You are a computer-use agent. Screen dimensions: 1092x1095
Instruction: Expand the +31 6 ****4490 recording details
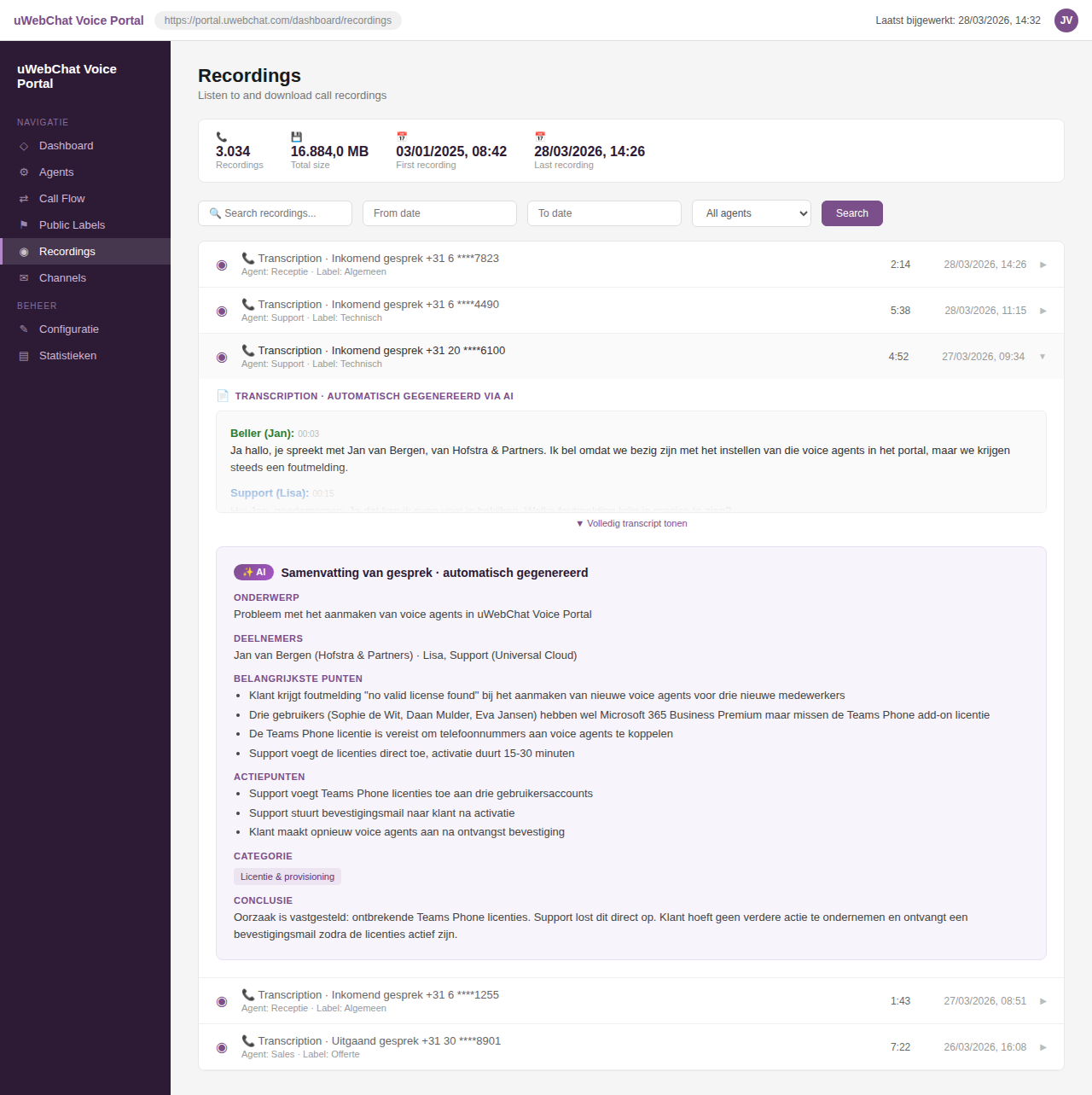click(1043, 311)
